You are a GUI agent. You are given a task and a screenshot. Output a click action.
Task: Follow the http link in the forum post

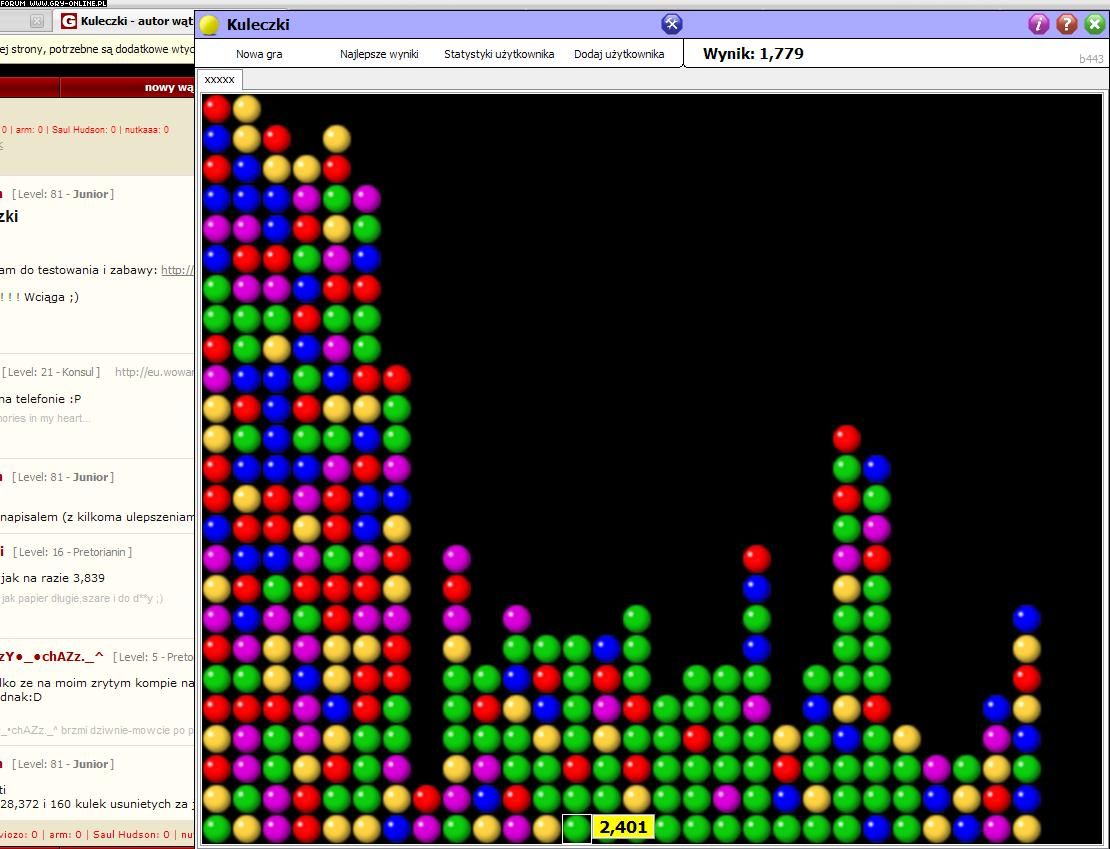pyautogui.click(x=177, y=270)
